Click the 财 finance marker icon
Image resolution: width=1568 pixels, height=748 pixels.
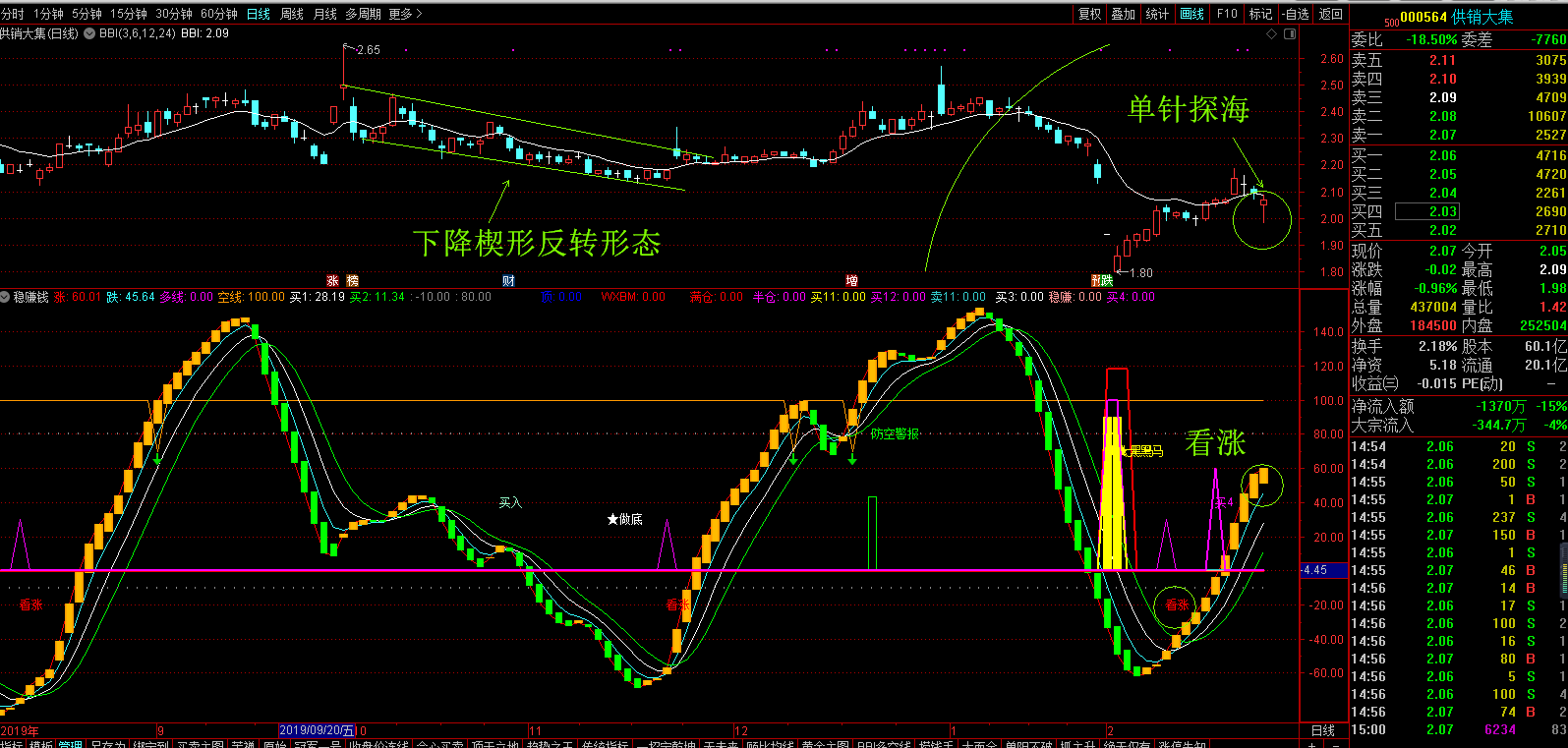coord(508,280)
